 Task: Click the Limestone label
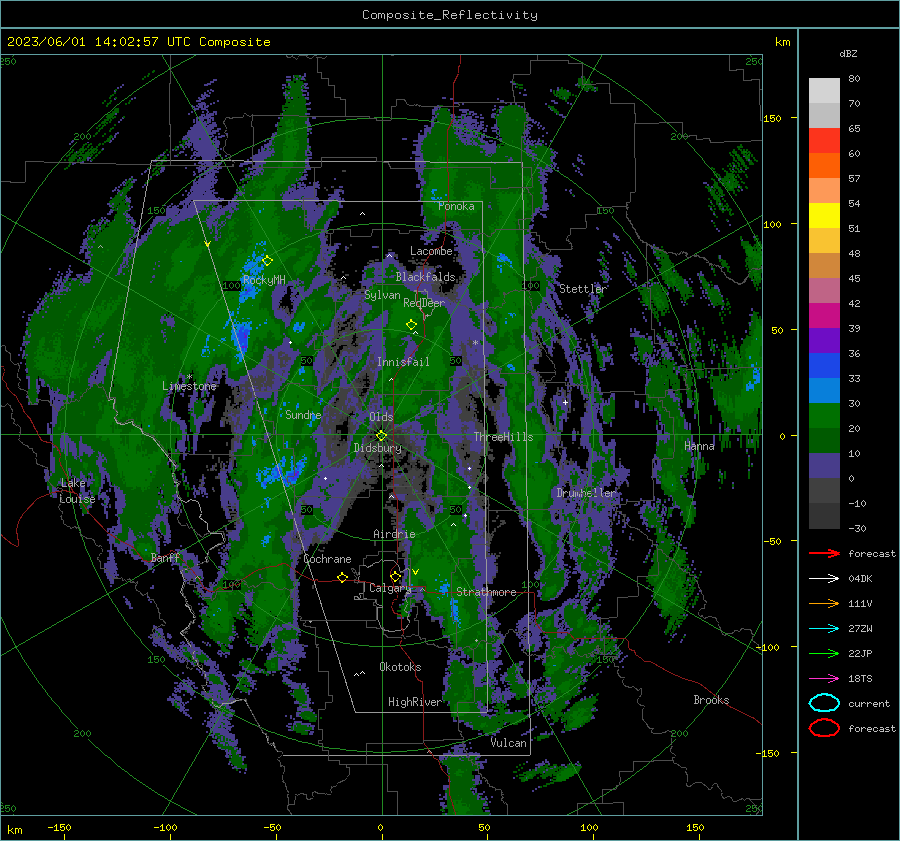click(x=189, y=386)
